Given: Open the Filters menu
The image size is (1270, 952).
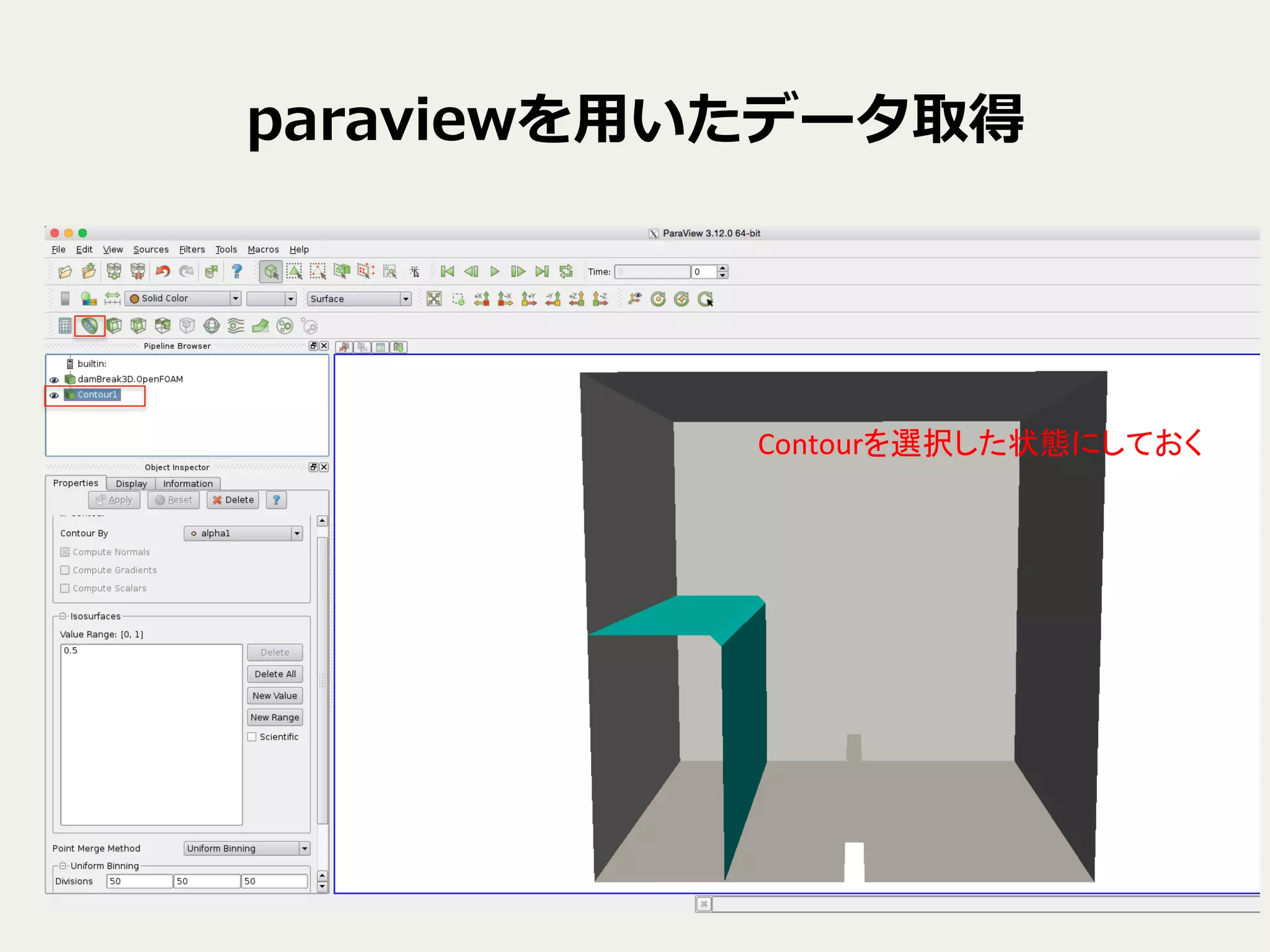Looking at the screenshot, I should coord(192,250).
